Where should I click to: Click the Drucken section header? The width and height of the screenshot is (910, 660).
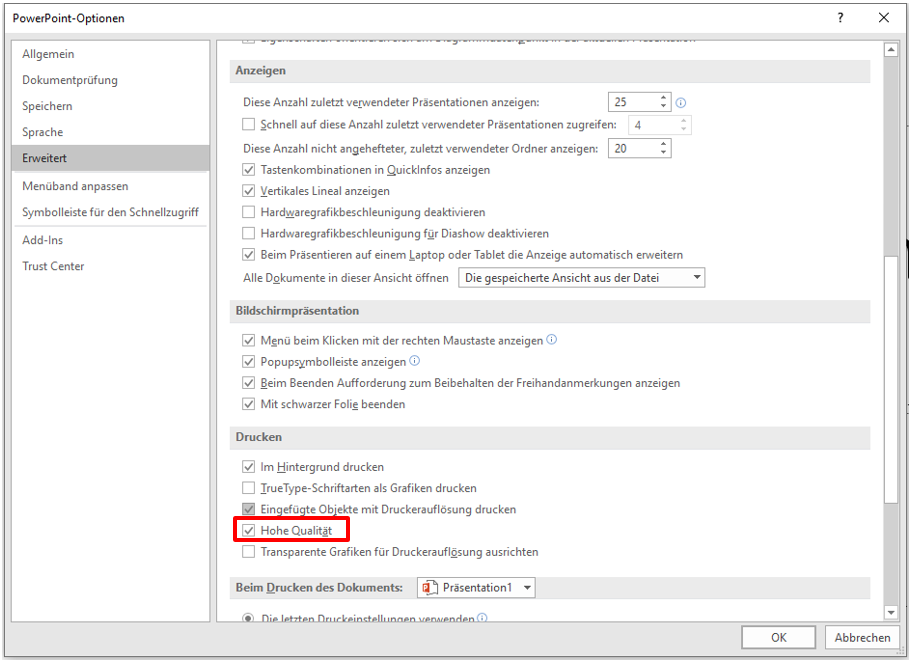[550, 438]
